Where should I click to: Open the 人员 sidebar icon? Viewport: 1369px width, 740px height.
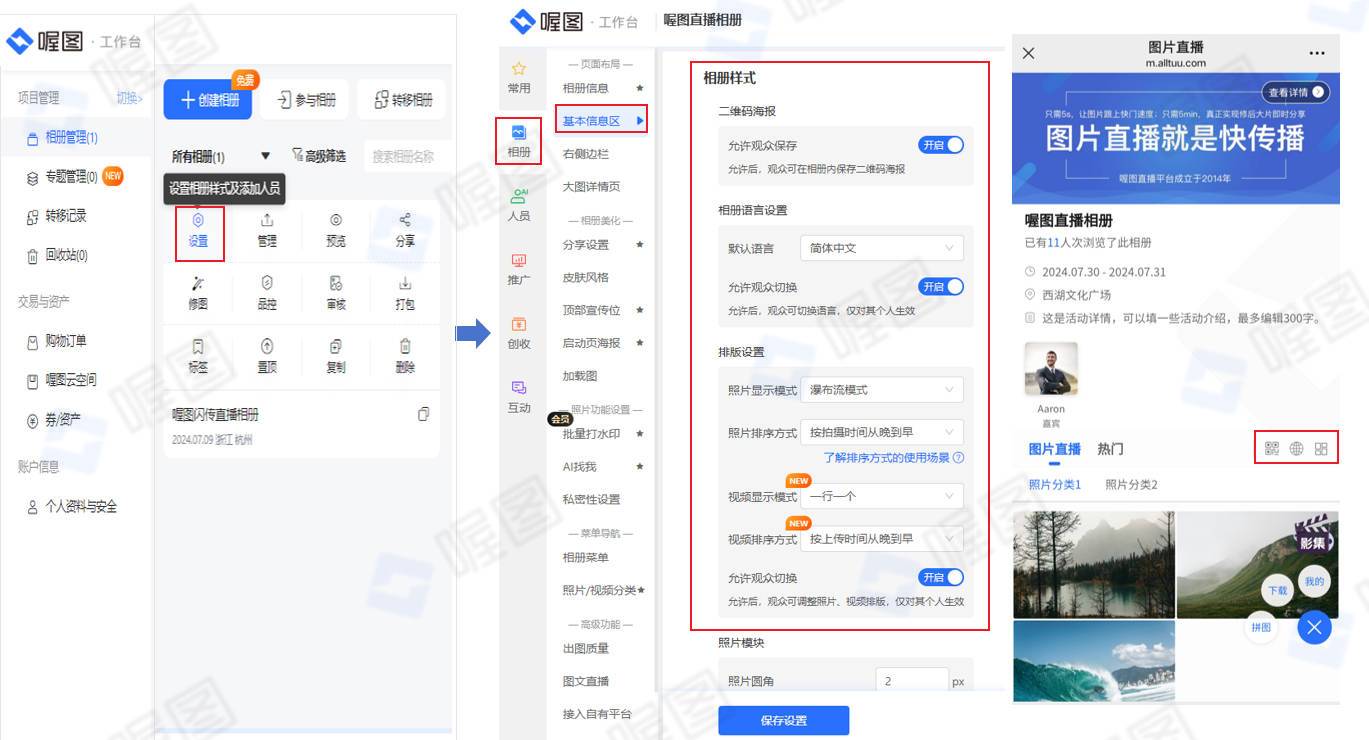click(519, 196)
